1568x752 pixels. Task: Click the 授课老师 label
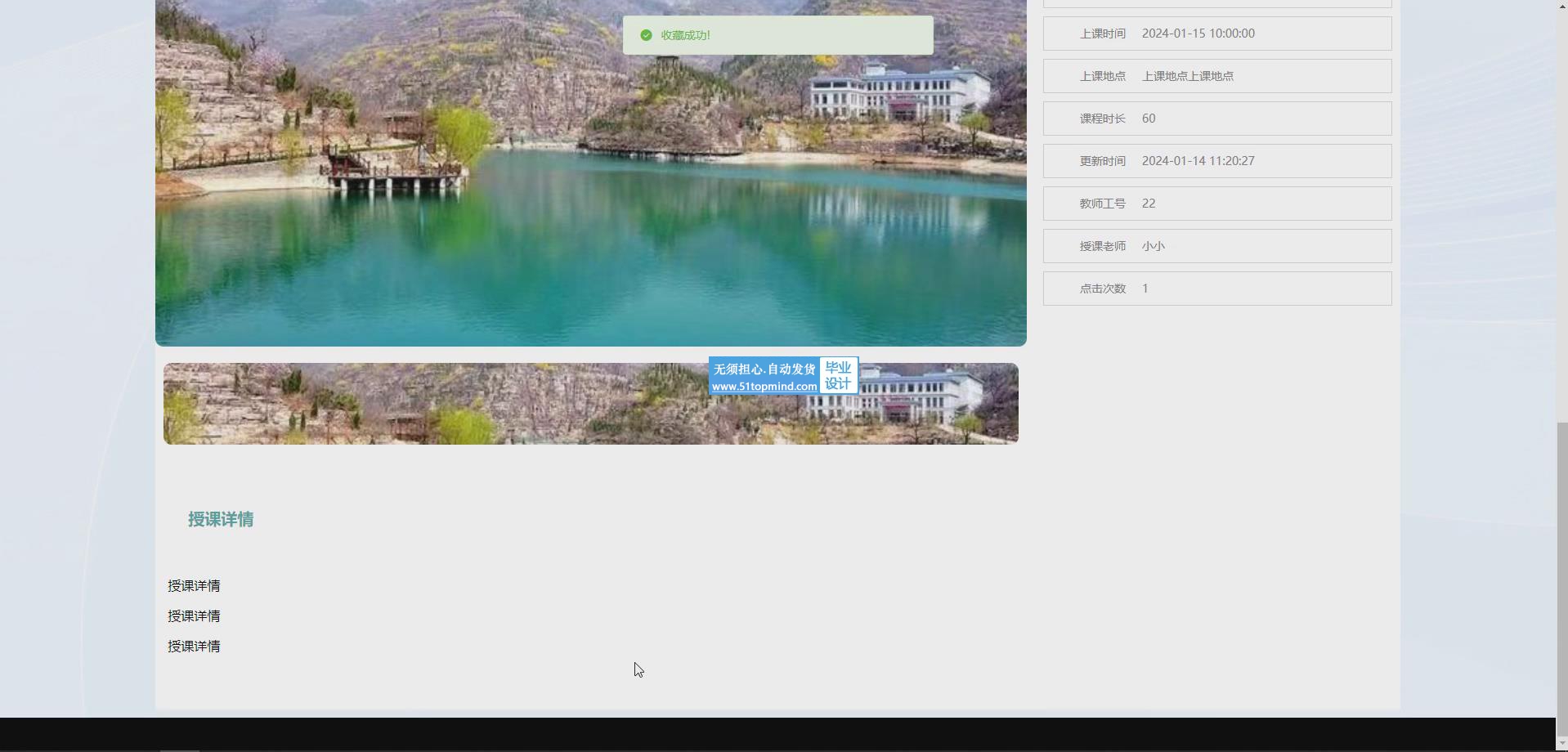(1102, 246)
